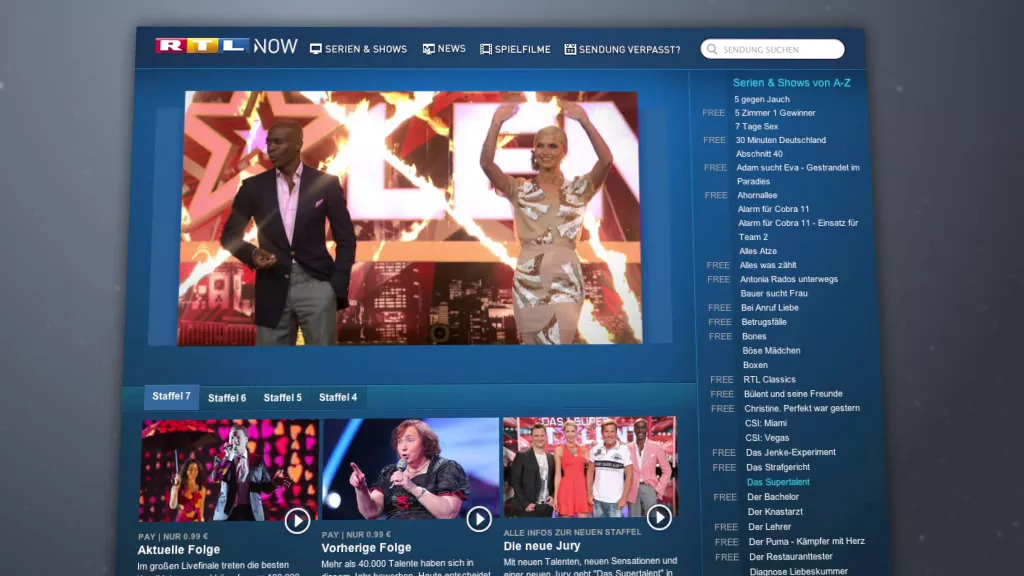Screen dimensions: 1024x576
Task: Open Der Restauranttester
Action: (x=792, y=557)
